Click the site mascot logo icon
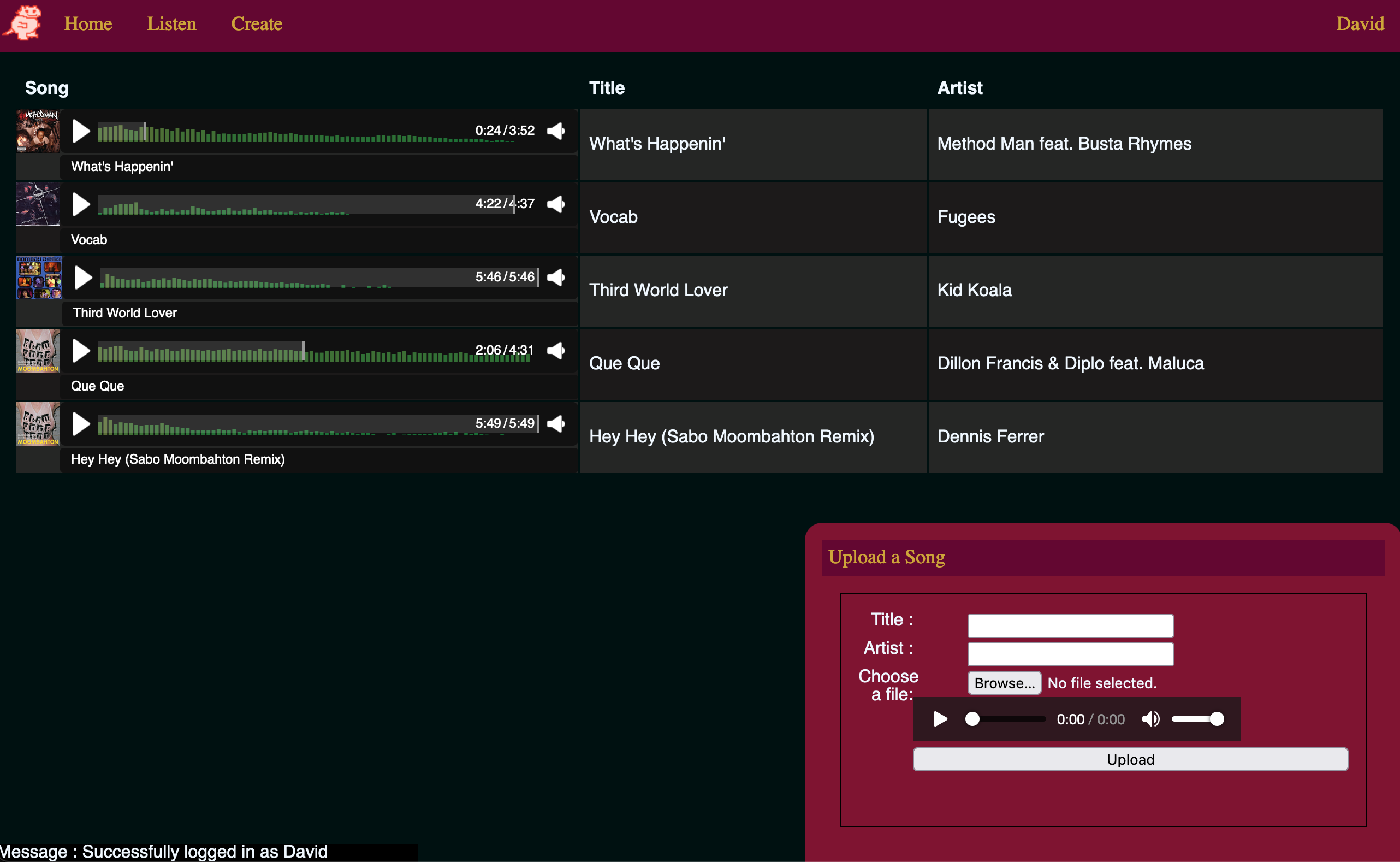The height and width of the screenshot is (862, 1400). [24, 23]
